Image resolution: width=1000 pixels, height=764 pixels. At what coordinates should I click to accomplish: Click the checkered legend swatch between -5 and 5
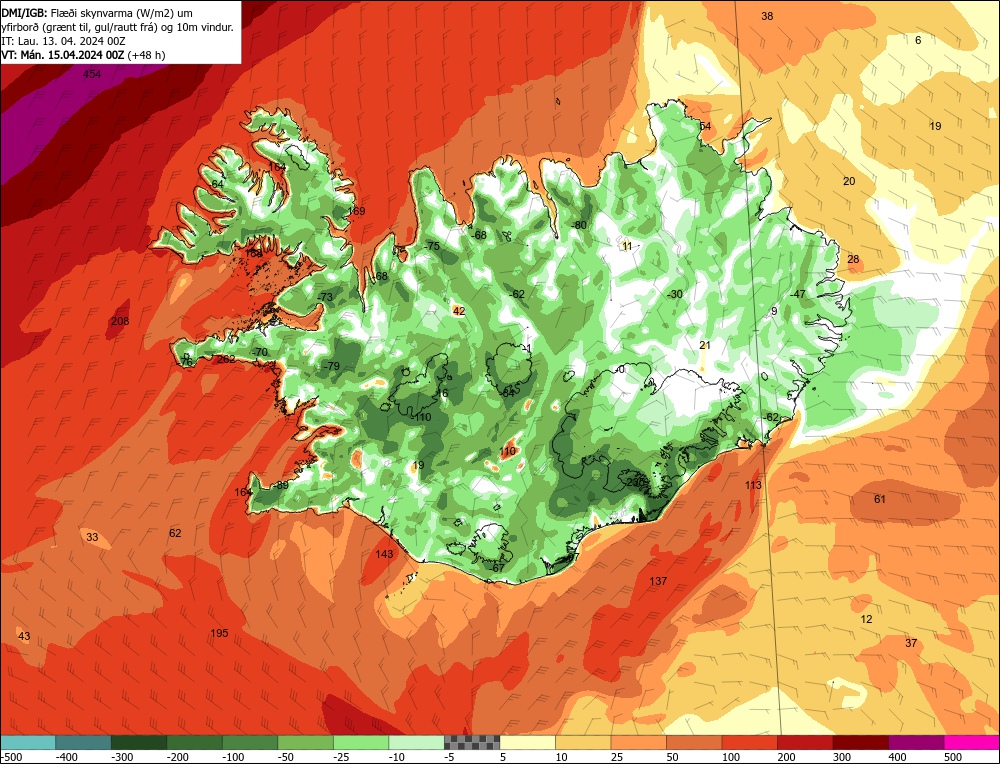point(472,742)
